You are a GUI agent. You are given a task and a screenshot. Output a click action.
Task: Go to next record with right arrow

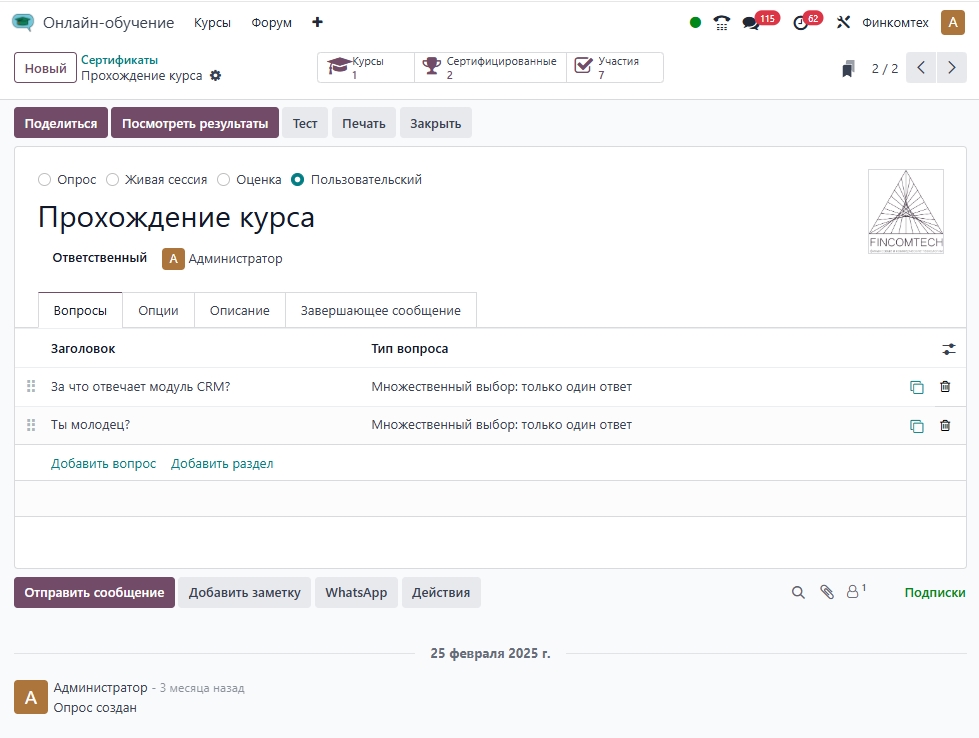click(x=952, y=68)
